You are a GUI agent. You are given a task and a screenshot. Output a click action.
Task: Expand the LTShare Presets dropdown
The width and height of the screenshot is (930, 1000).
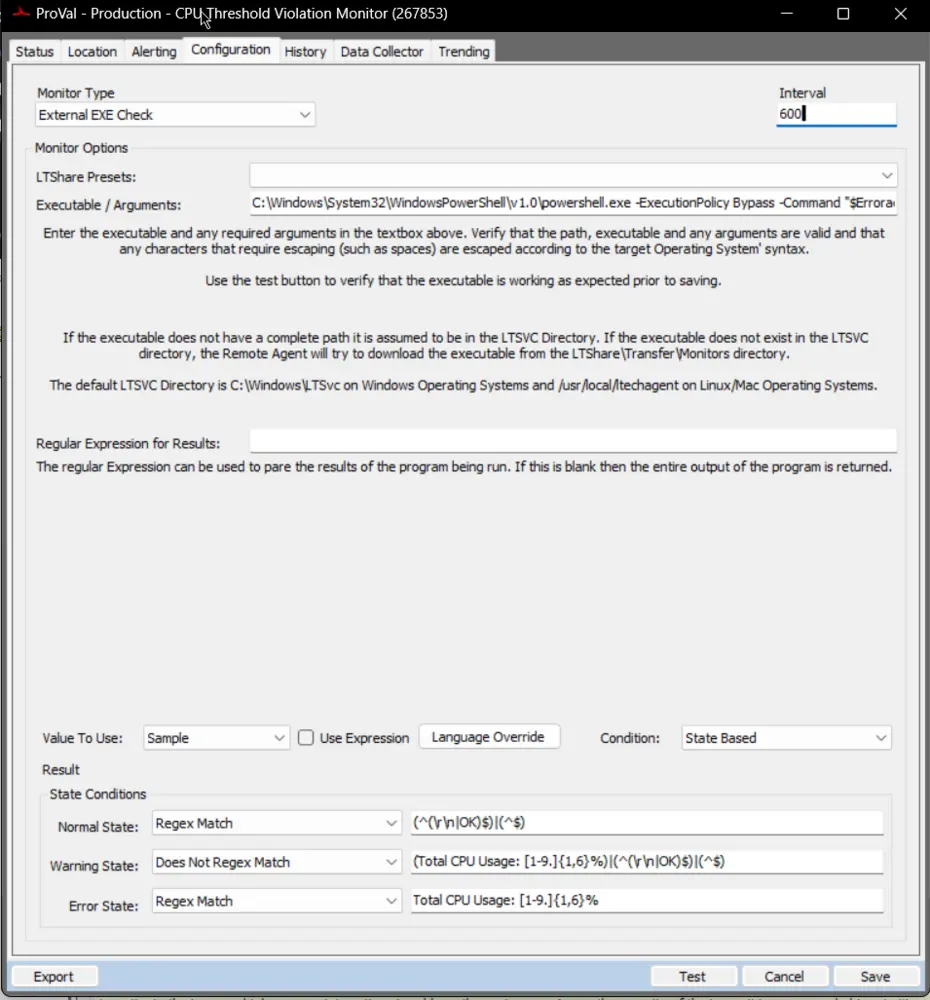tap(573, 175)
